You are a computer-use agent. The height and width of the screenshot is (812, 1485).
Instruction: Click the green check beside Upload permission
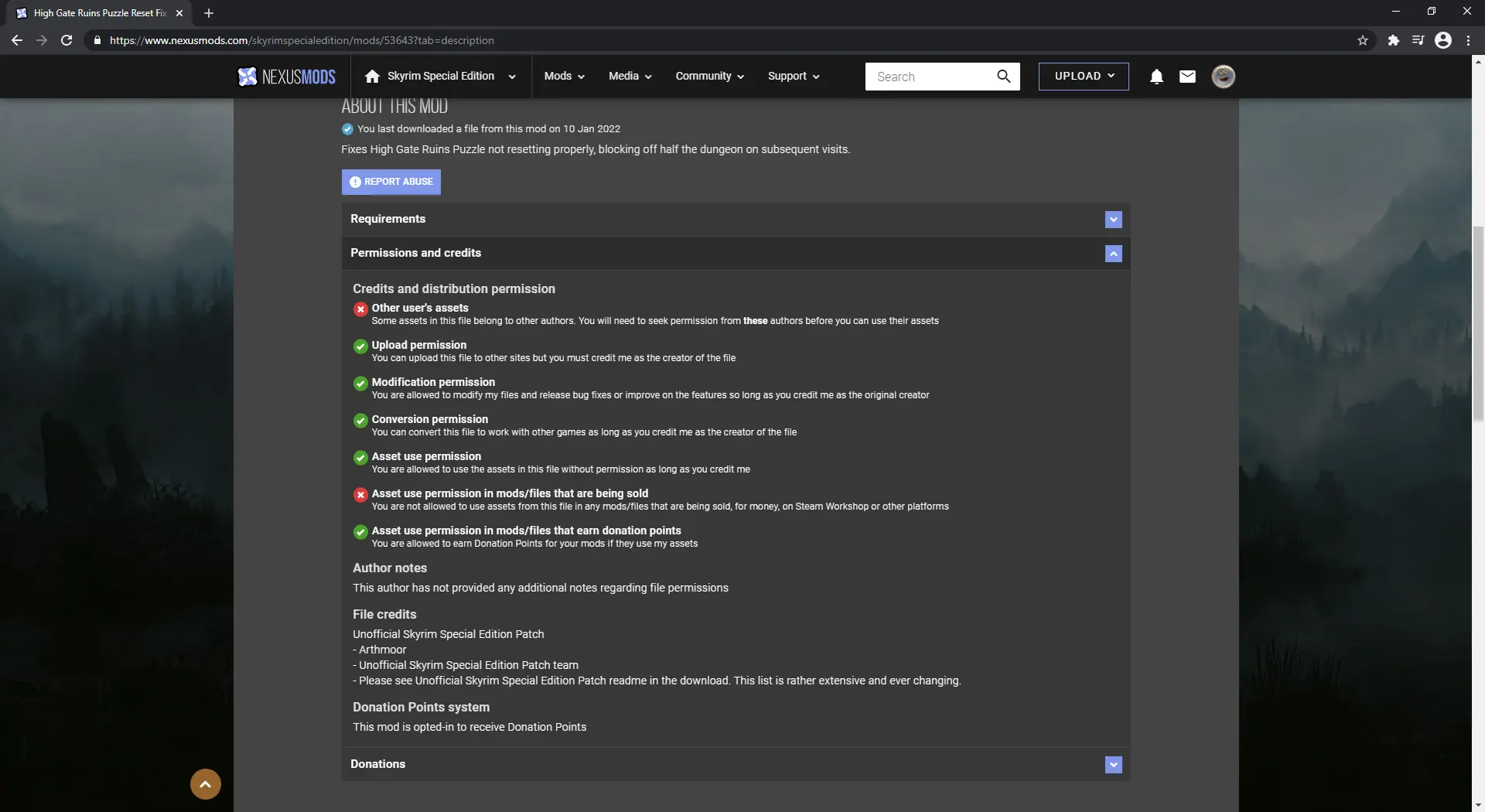click(x=360, y=346)
